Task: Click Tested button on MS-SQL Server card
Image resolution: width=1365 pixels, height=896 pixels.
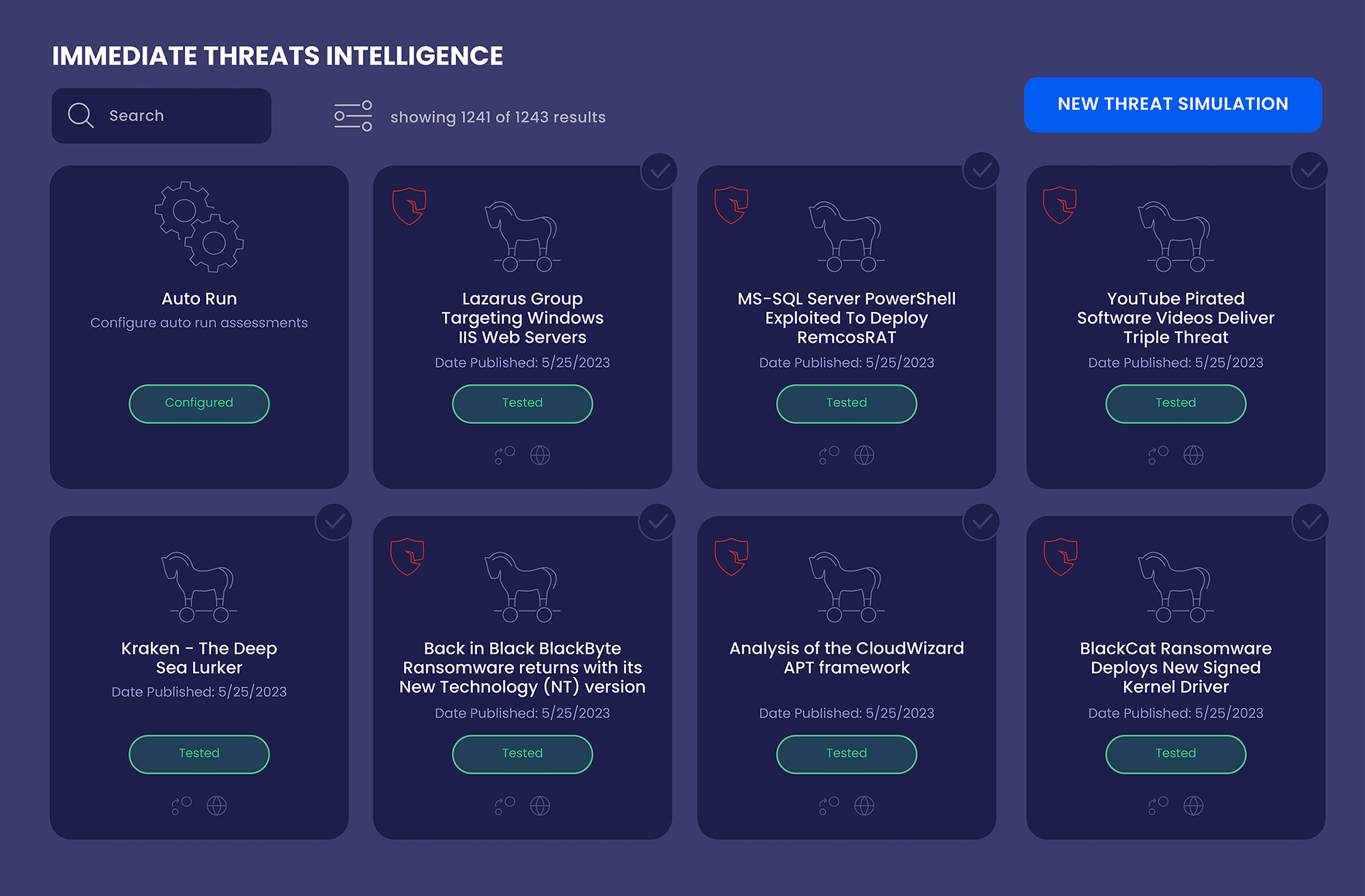Action: 846,403
